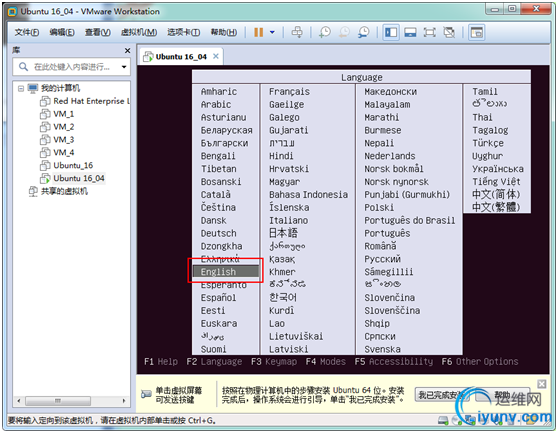Screen dimensions: 558x433
Task: Click the keyboard hint icon in info bar
Action: click(x=146, y=394)
